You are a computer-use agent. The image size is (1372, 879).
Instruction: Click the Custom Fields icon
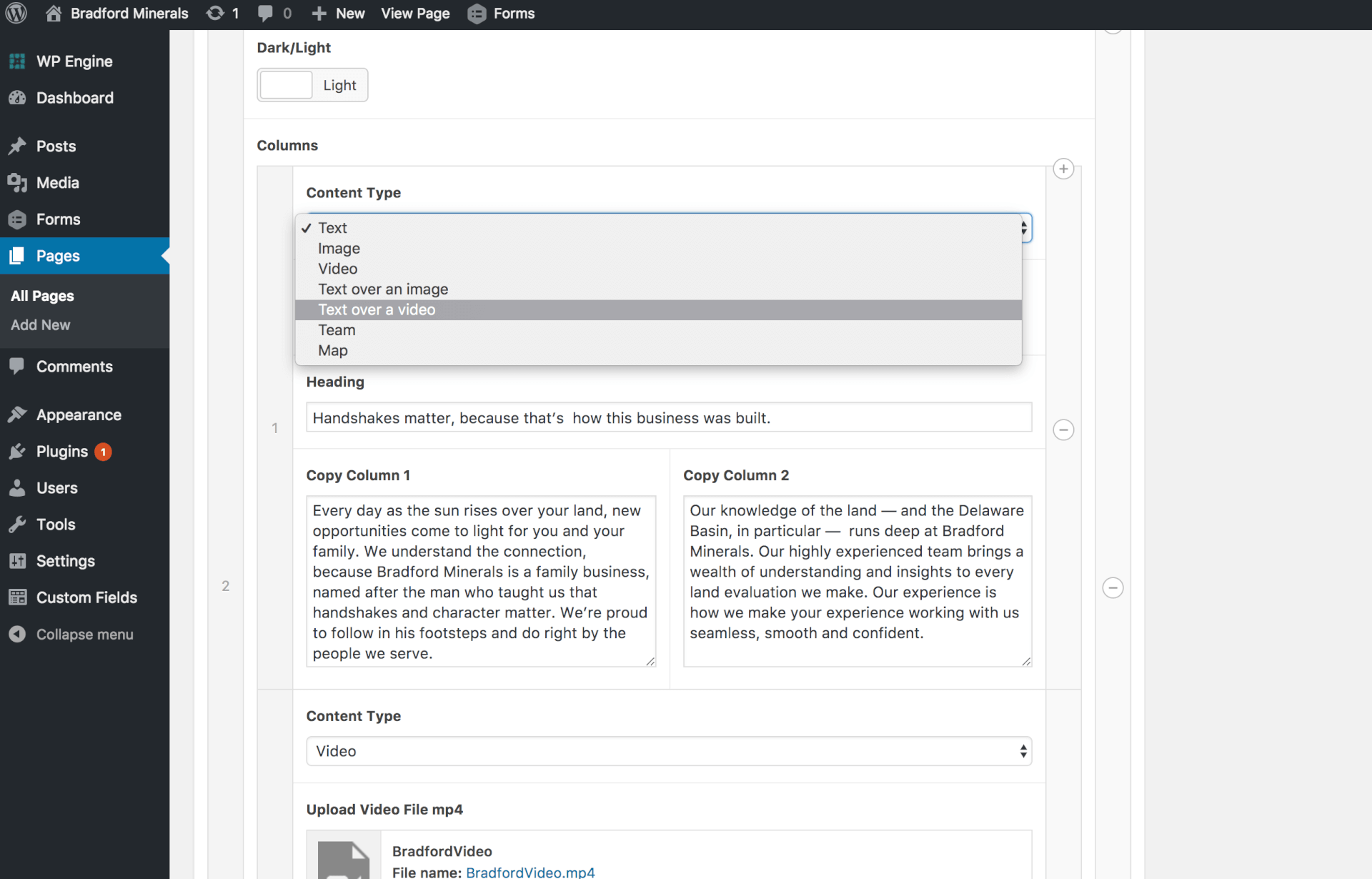[17, 597]
